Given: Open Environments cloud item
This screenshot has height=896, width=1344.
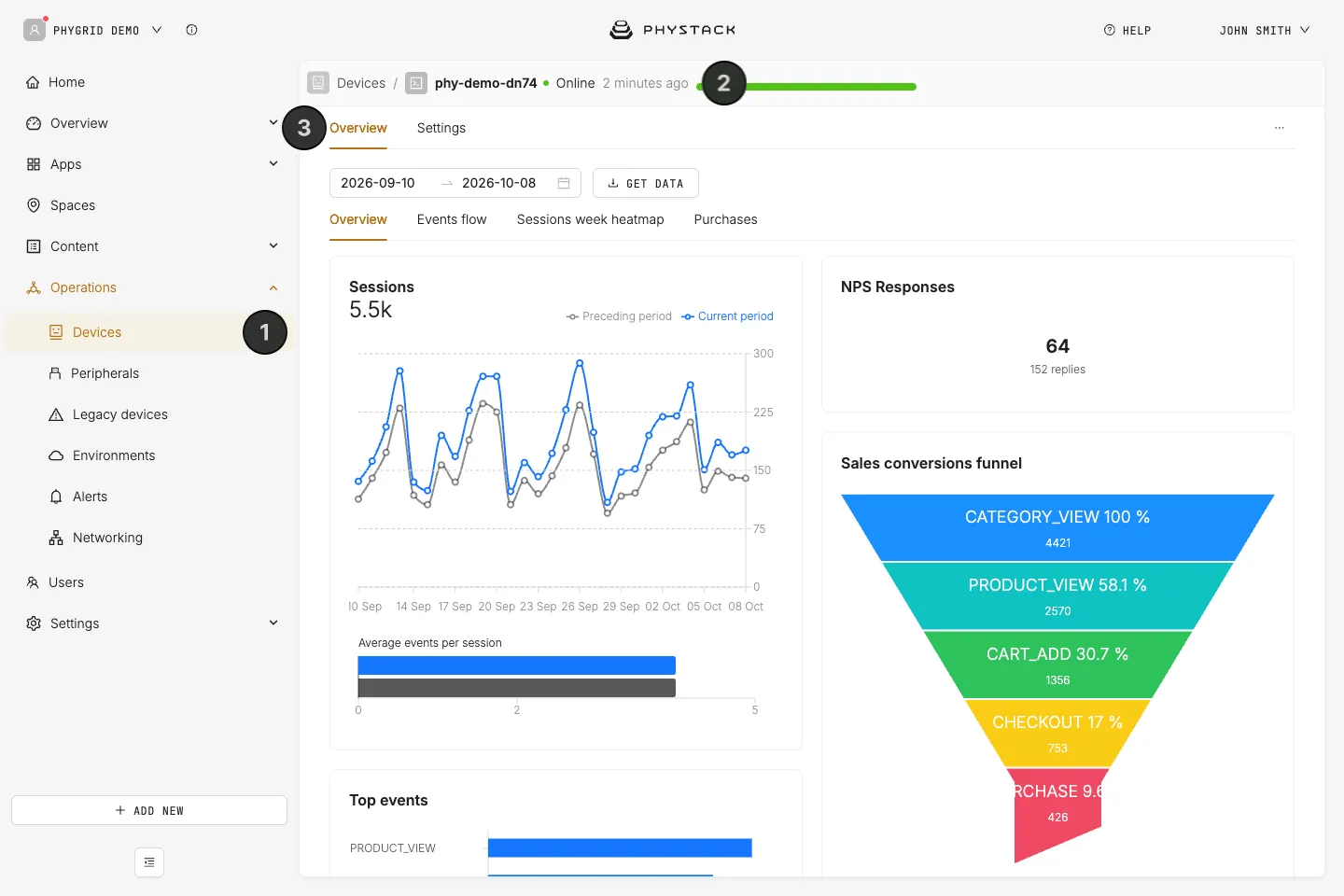Looking at the screenshot, I should pyautogui.click(x=56, y=455).
